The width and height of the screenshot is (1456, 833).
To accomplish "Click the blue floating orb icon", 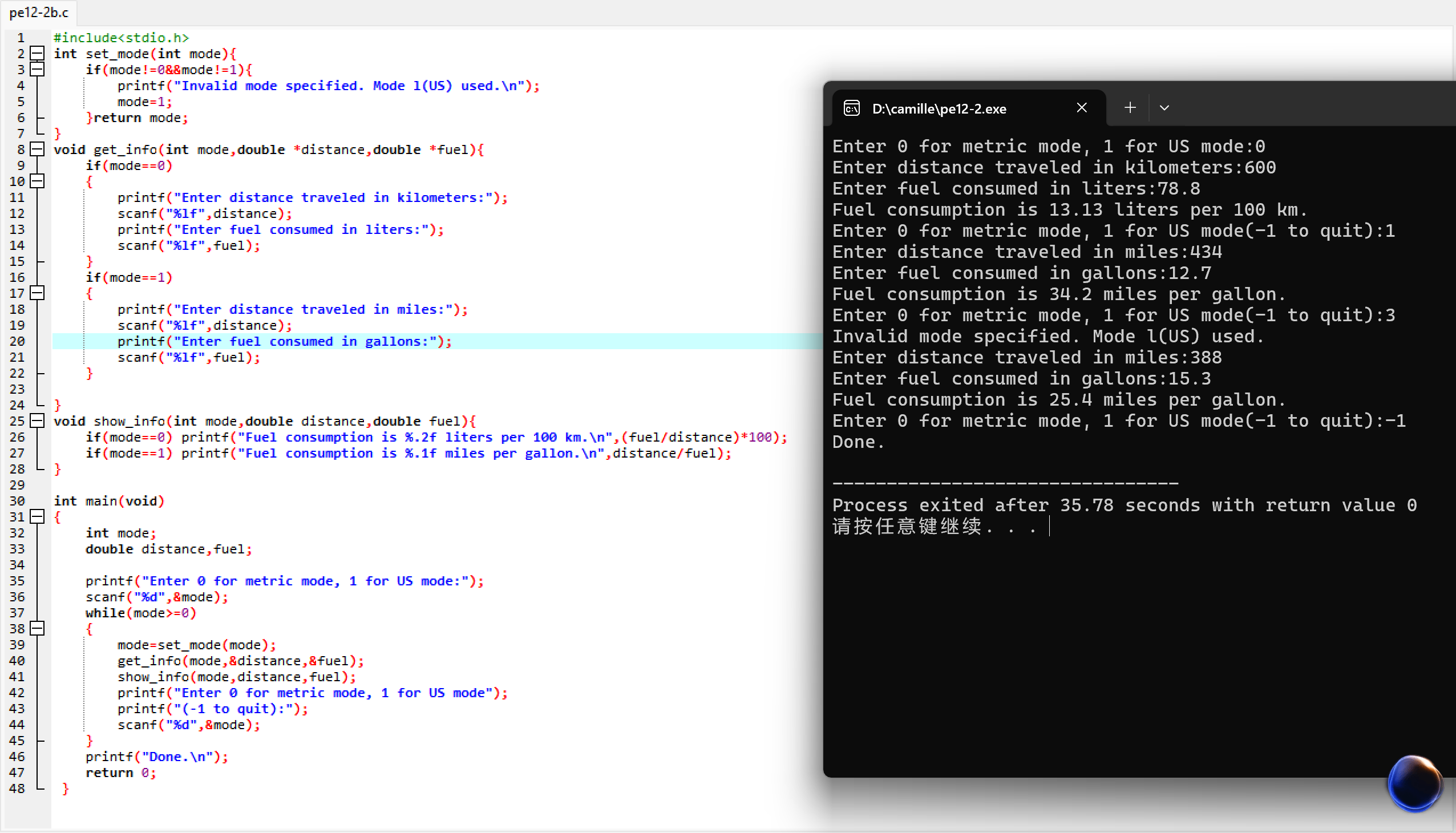I will [1414, 784].
